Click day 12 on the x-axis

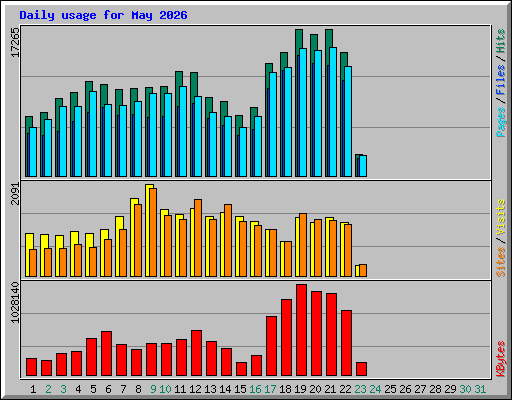[x=195, y=389]
